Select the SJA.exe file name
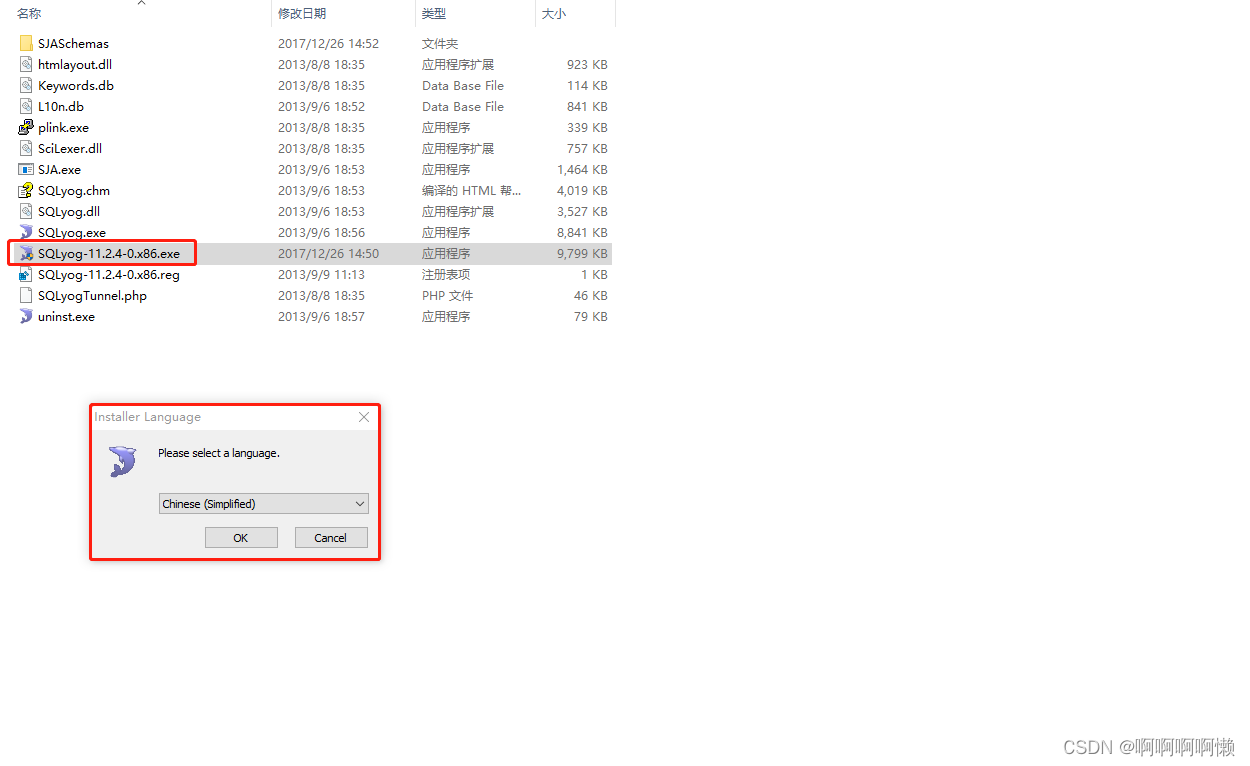 click(x=59, y=169)
